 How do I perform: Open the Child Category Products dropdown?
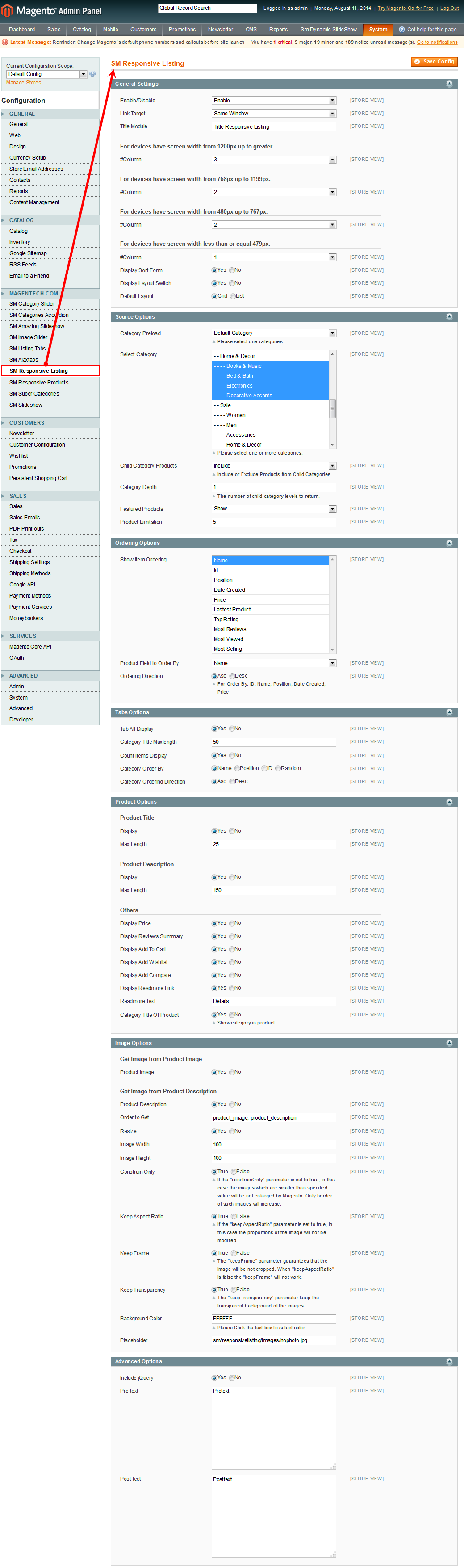point(274,466)
